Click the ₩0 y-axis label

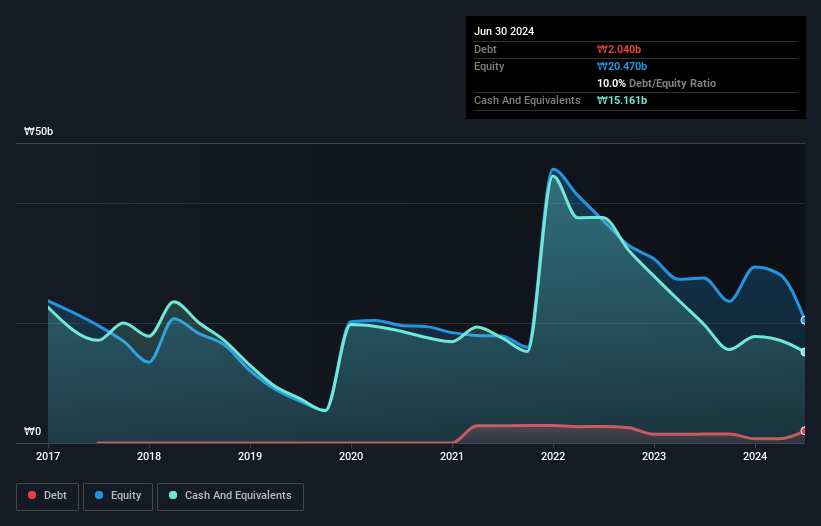pos(32,431)
